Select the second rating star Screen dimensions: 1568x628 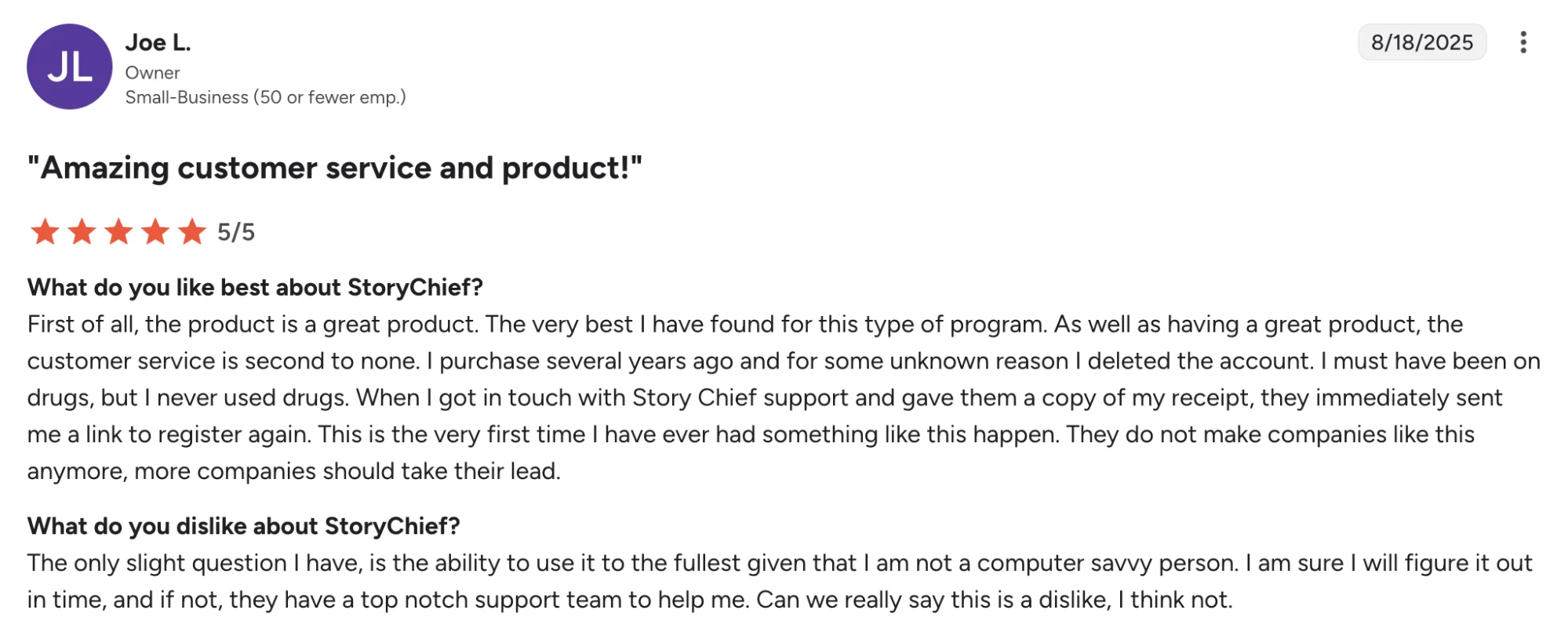(83, 232)
